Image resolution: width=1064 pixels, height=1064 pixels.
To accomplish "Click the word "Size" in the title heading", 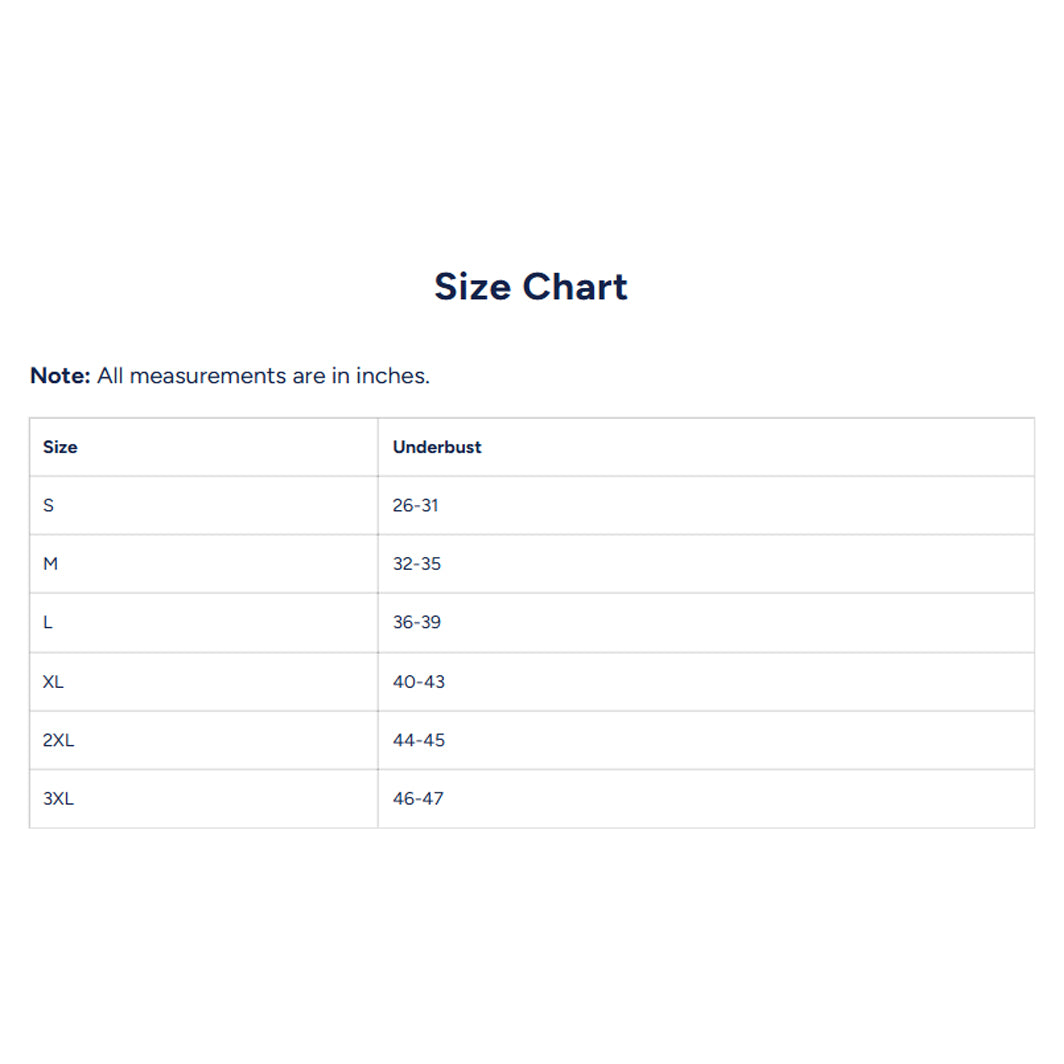I will (x=473, y=287).
